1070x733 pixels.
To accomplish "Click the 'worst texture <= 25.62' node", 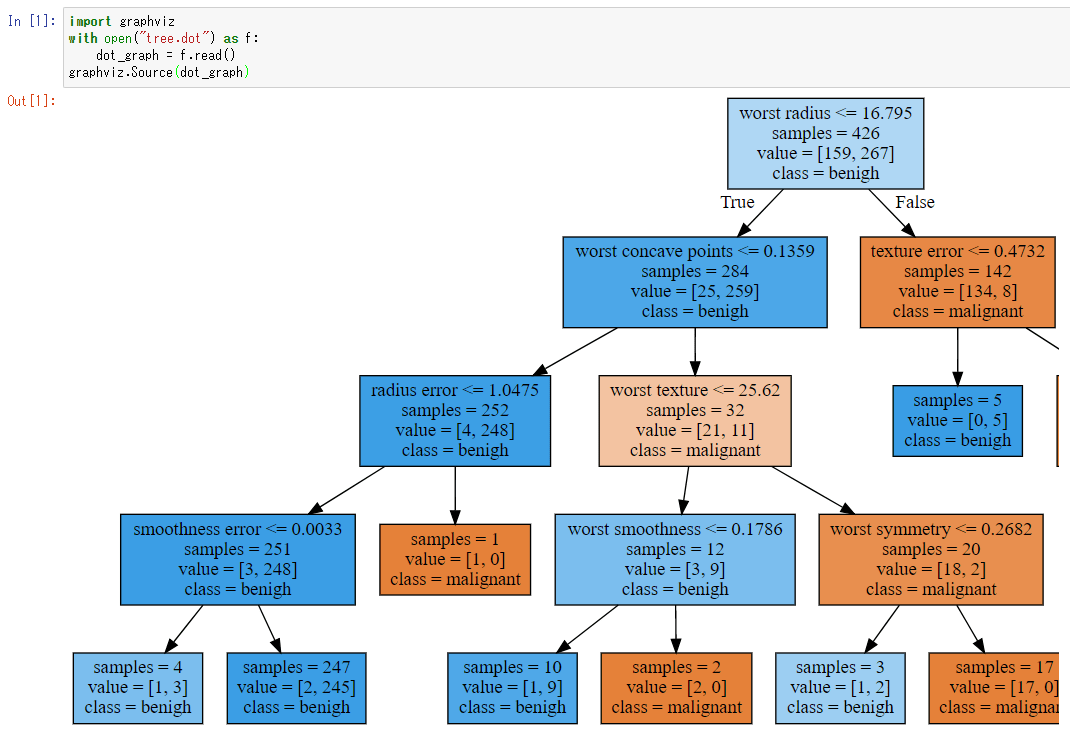I will click(695, 420).
